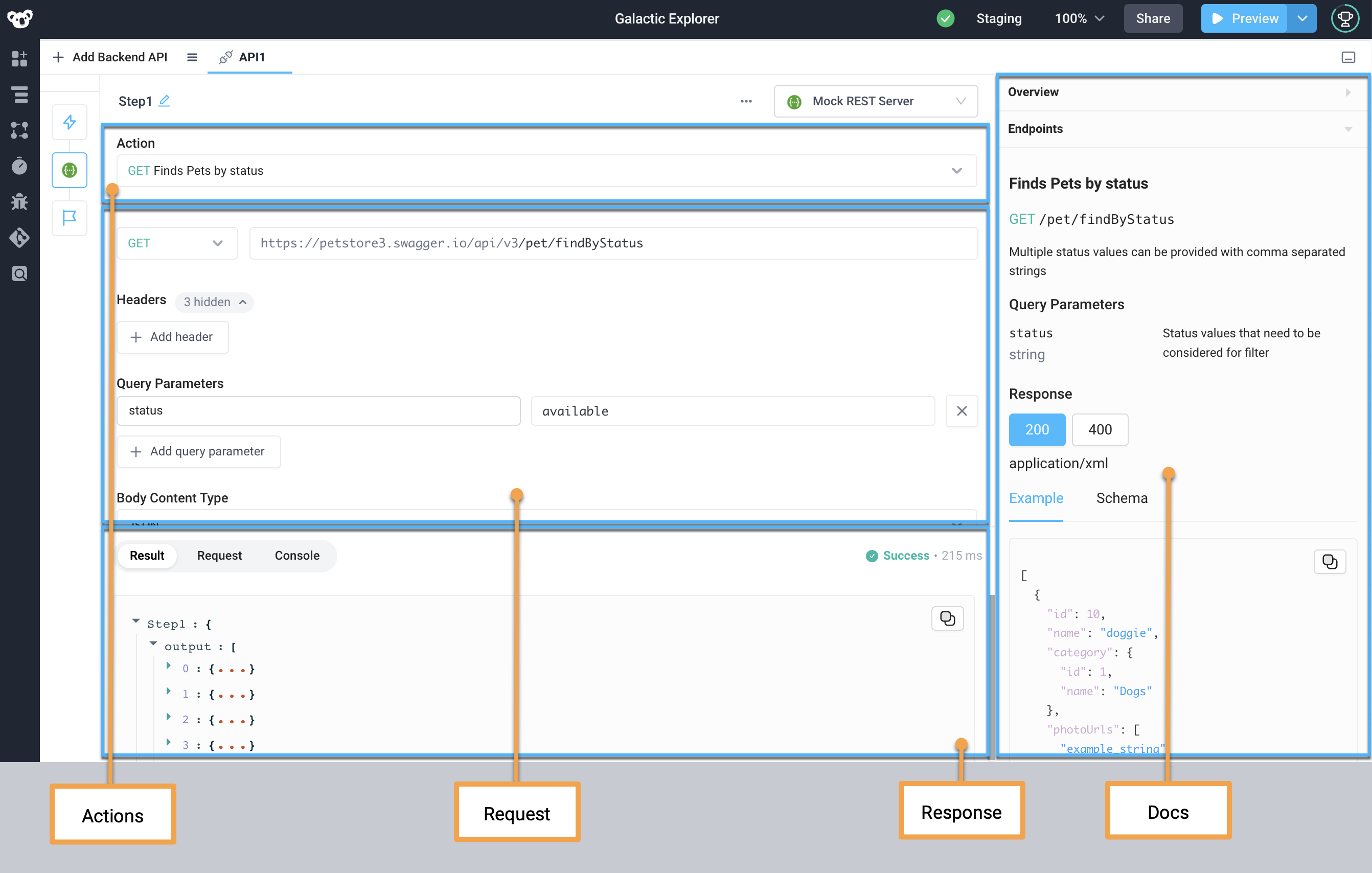Image resolution: width=1372 pixels, height=873 pixels.
Task: Select the lightning trigger step in the flow
Action: point(69,122)
